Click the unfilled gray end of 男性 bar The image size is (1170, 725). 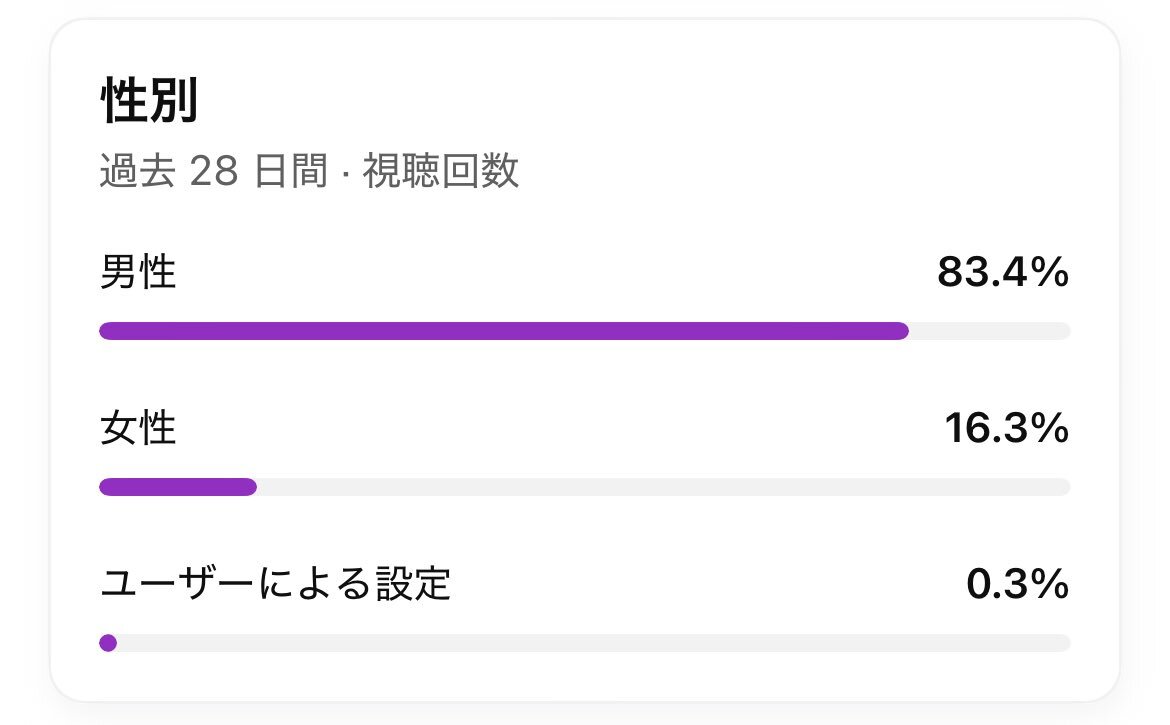point(989,331)
